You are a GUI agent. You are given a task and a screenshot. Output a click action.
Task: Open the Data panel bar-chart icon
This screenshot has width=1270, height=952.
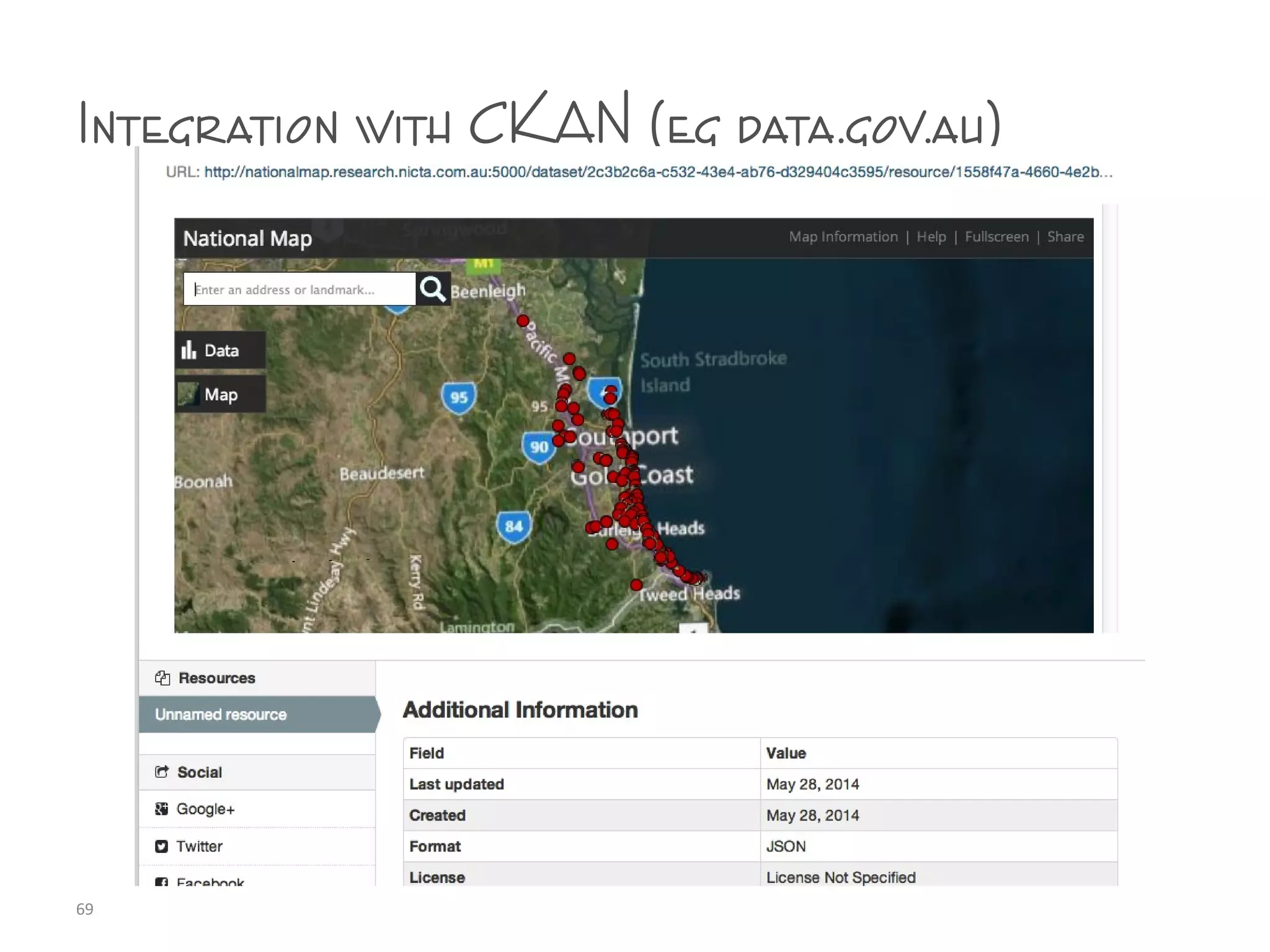pos(189,350)
